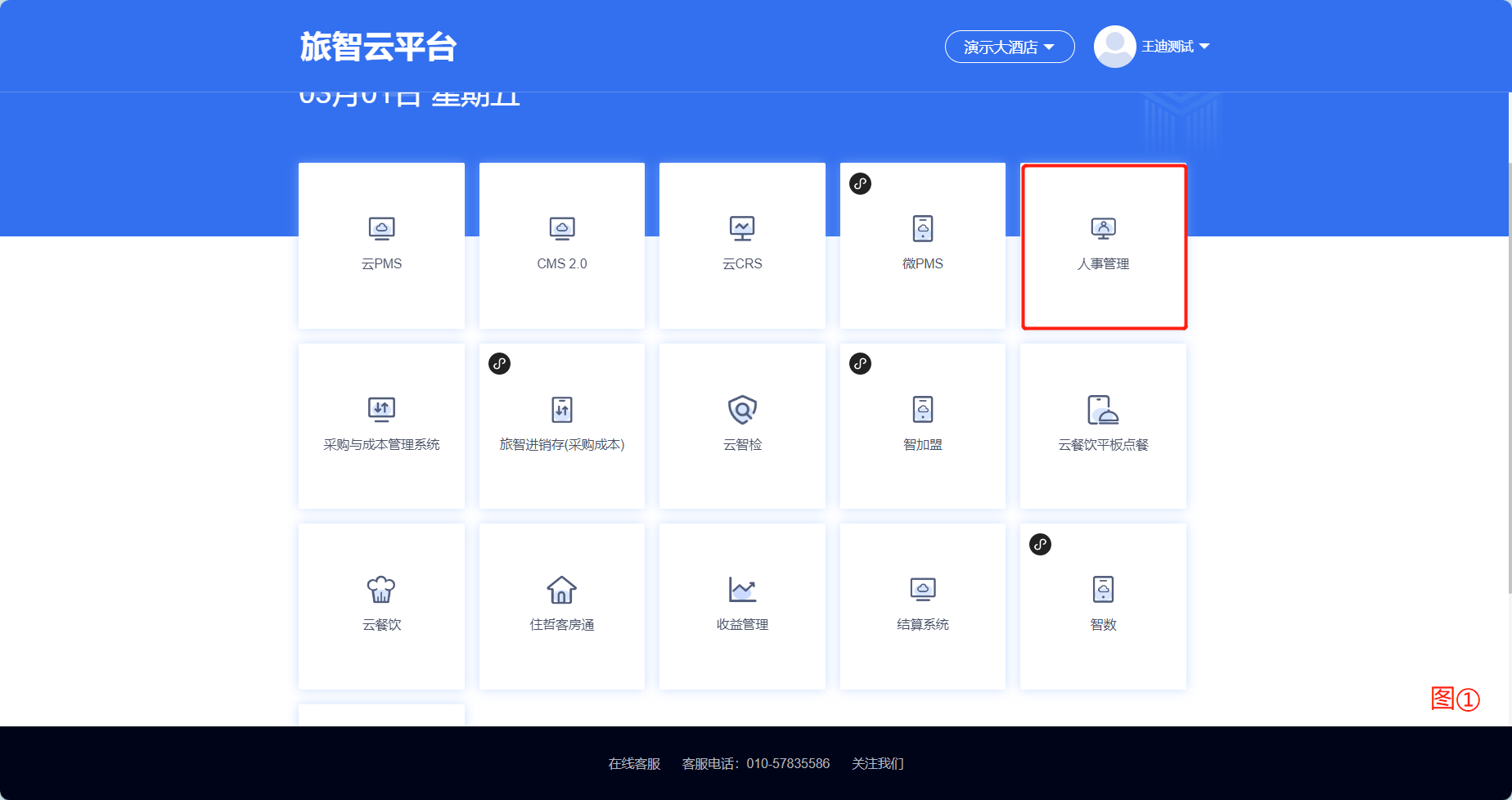
Task: Open the 智加盟 phone icon
Action: tap(923, 409)
